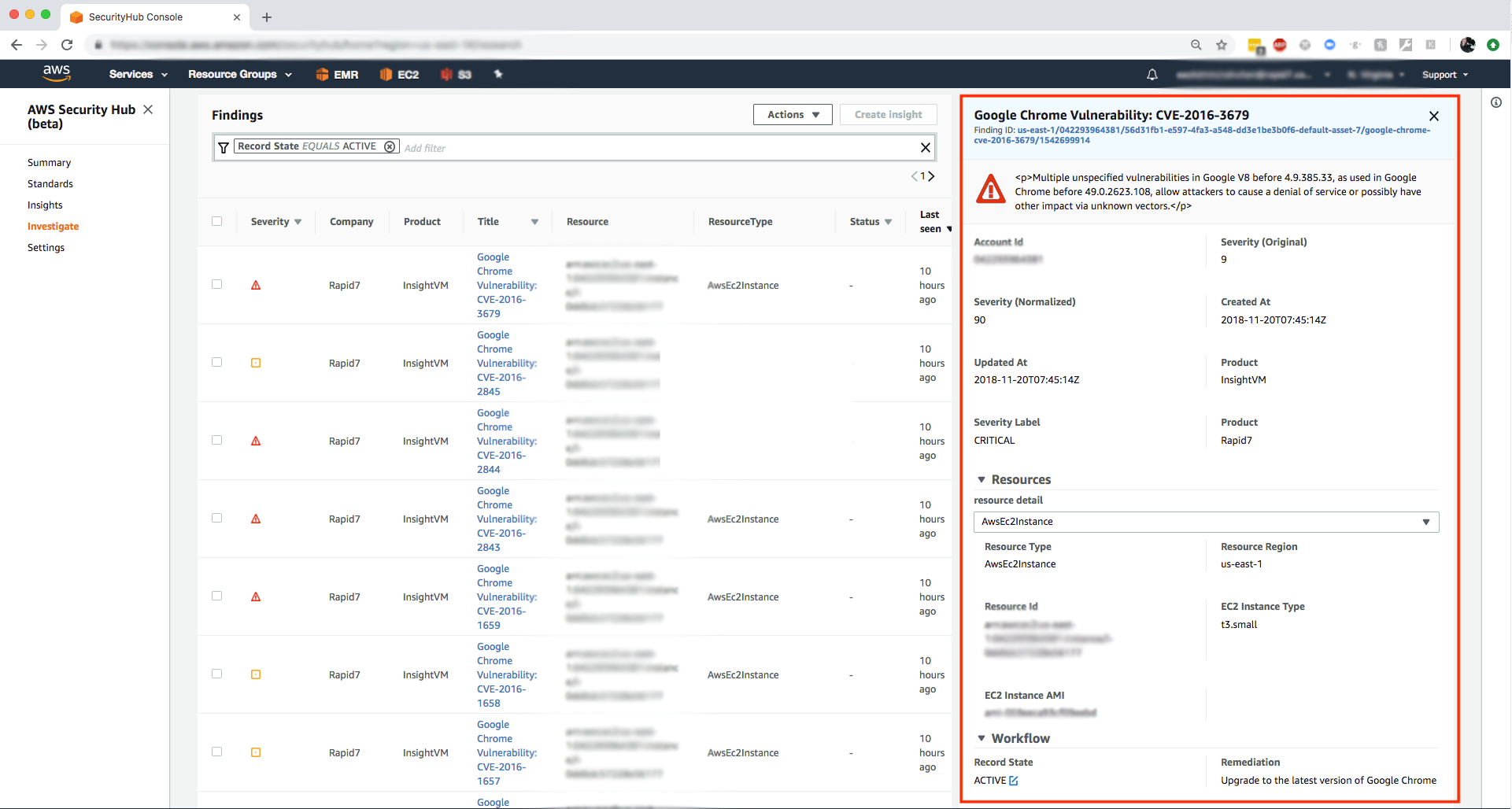Click the pin shortcut icon in the AWS bar
The width and height of the screenshot is (1512, 809).
click(497, 74)
